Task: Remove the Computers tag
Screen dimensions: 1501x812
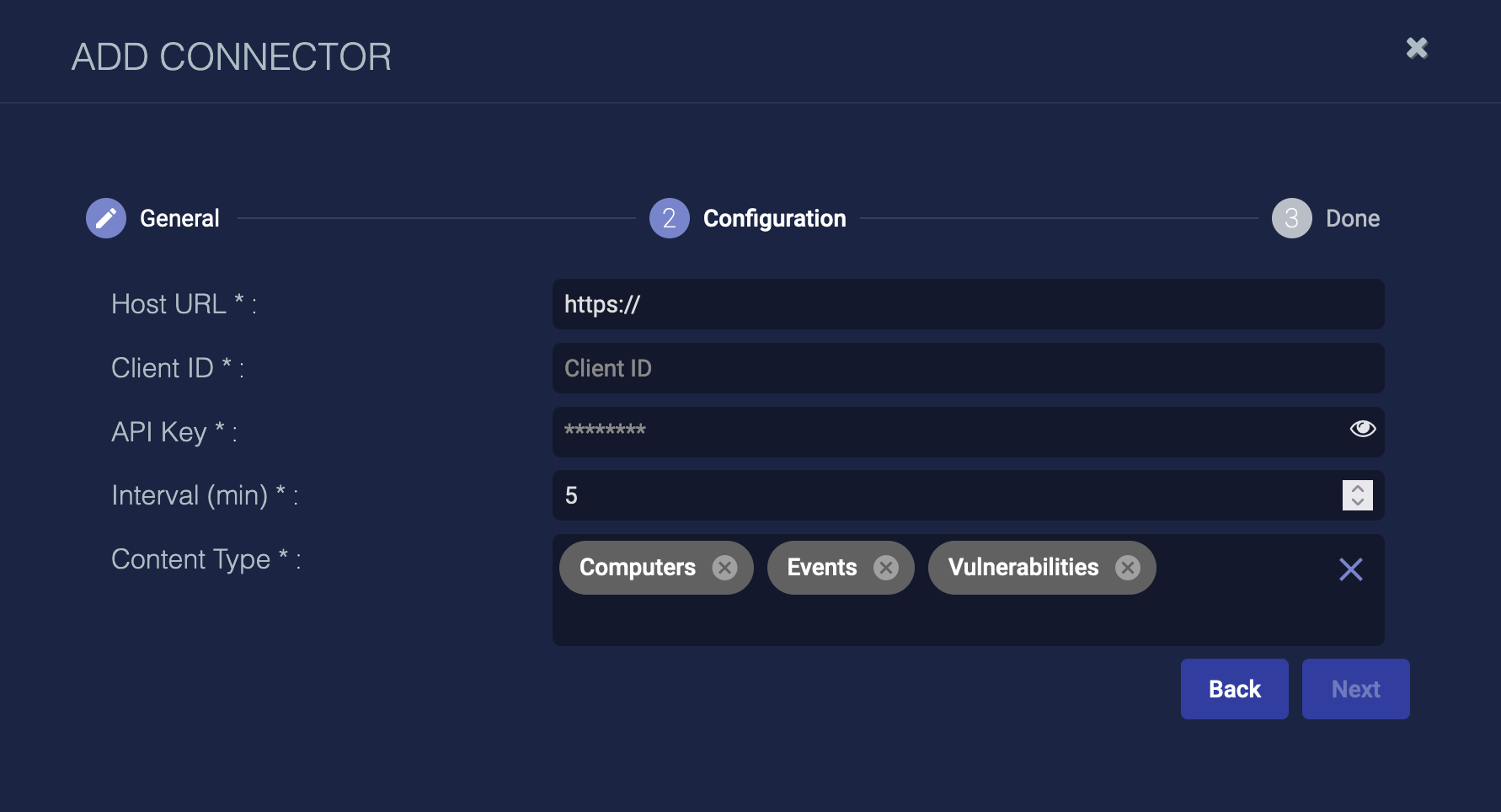Action: pyautogui.click(x=724, y=568)
